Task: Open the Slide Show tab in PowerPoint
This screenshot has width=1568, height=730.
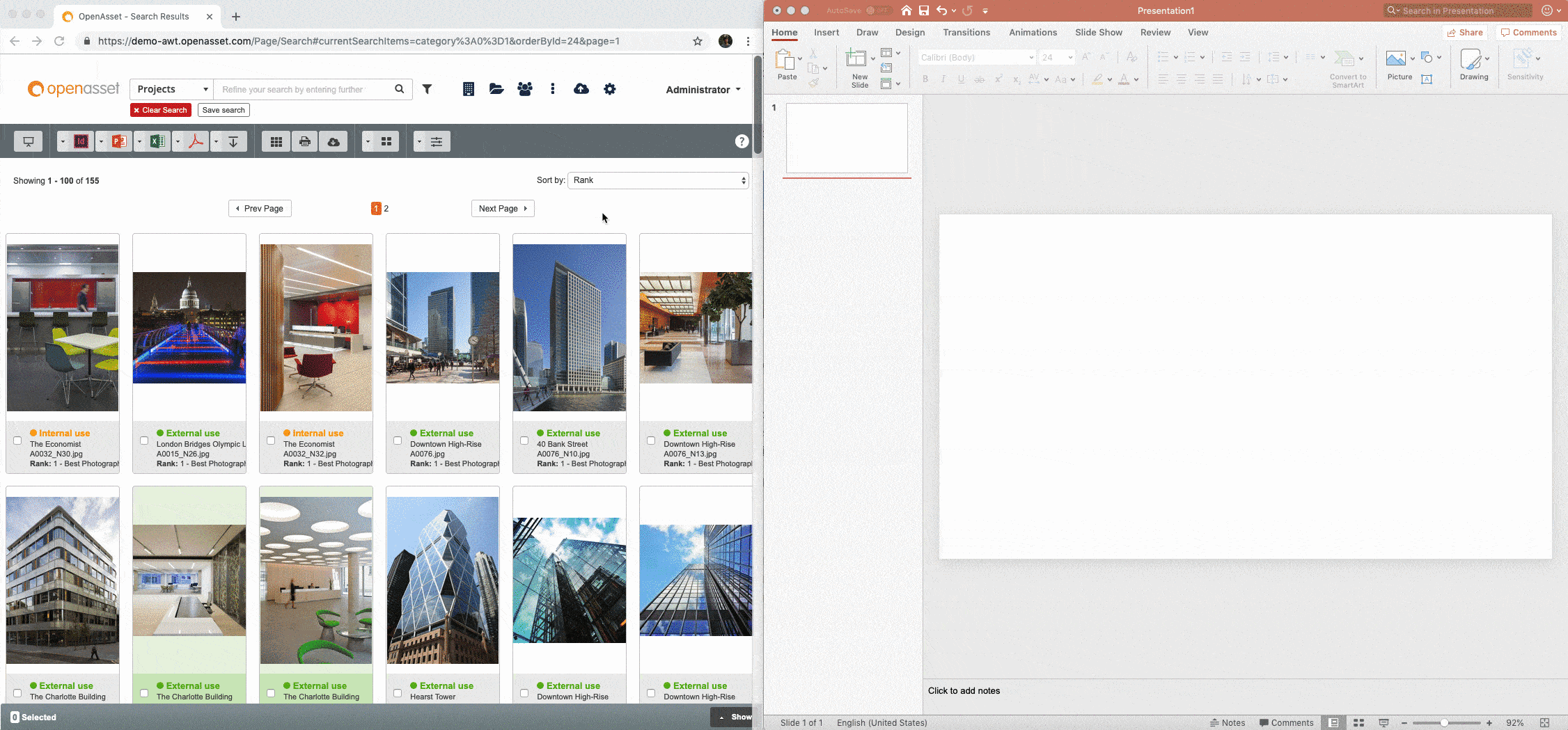Action: [1098, 33]
